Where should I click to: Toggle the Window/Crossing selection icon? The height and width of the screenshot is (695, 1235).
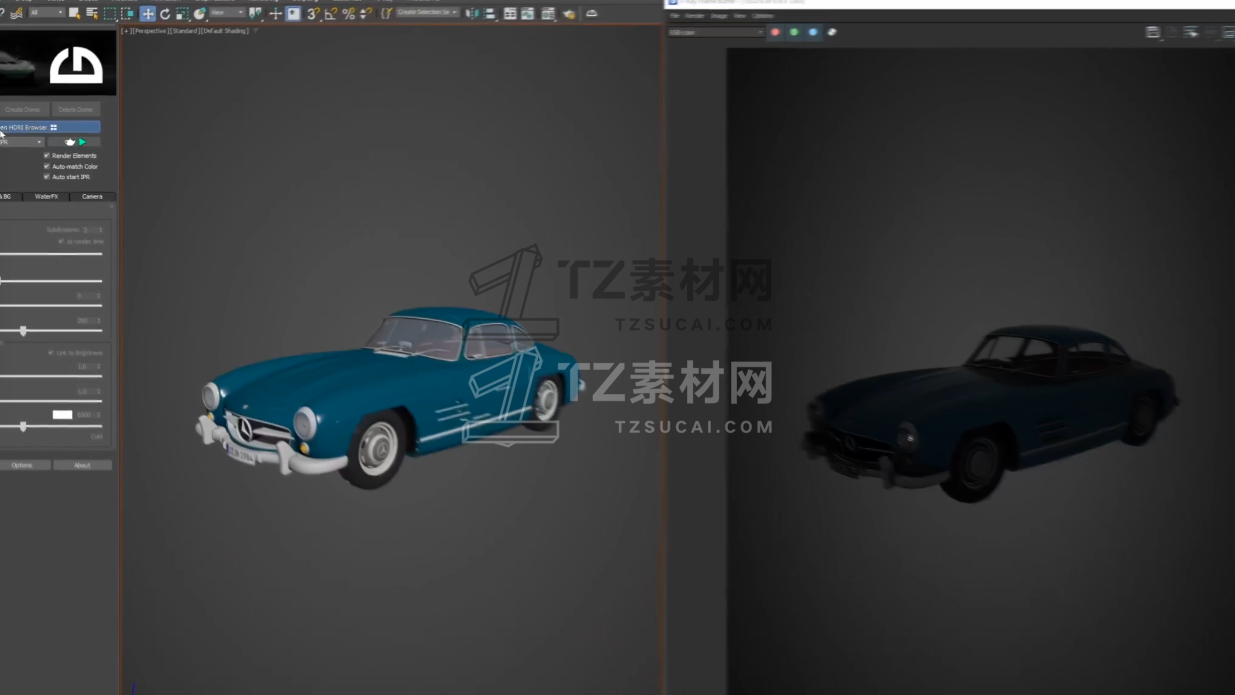[128, 13]
